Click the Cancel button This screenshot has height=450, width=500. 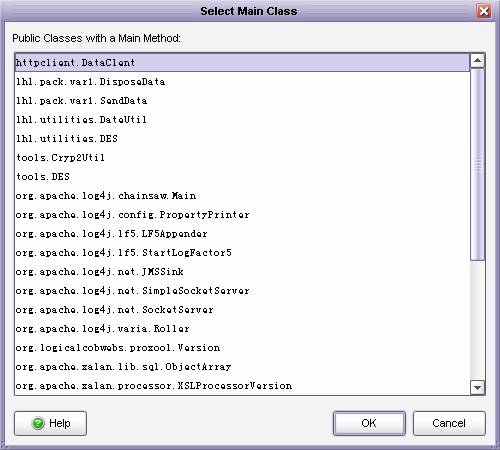[x=449, y=423]
